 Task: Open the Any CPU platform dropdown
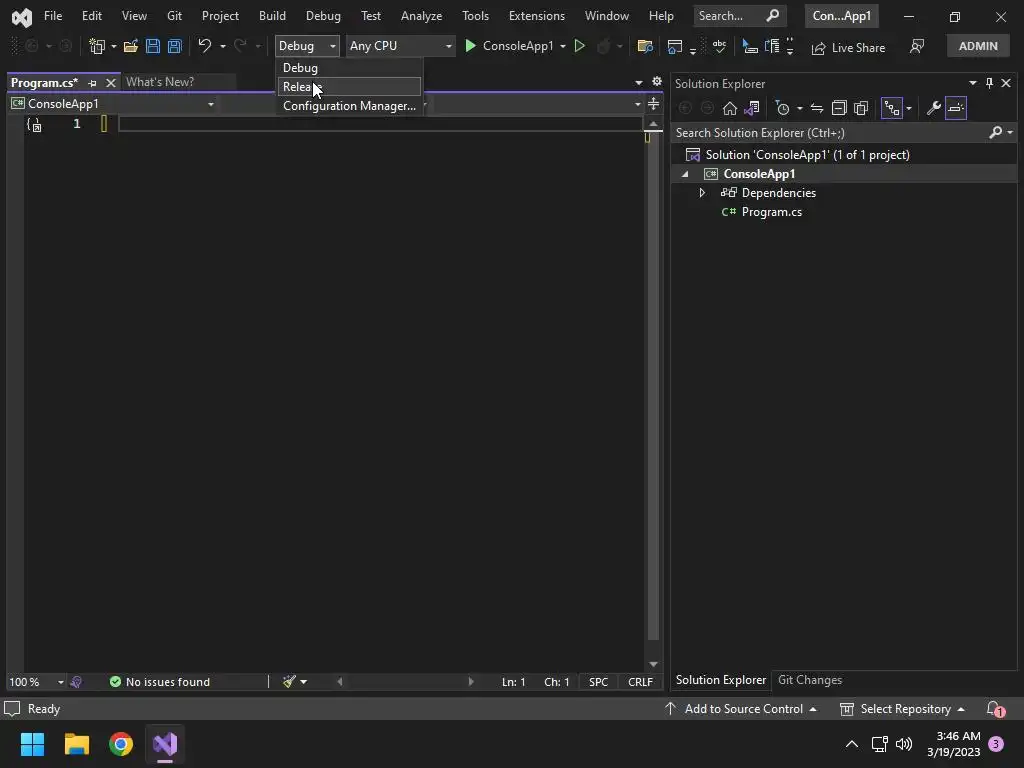pos(400,46)
